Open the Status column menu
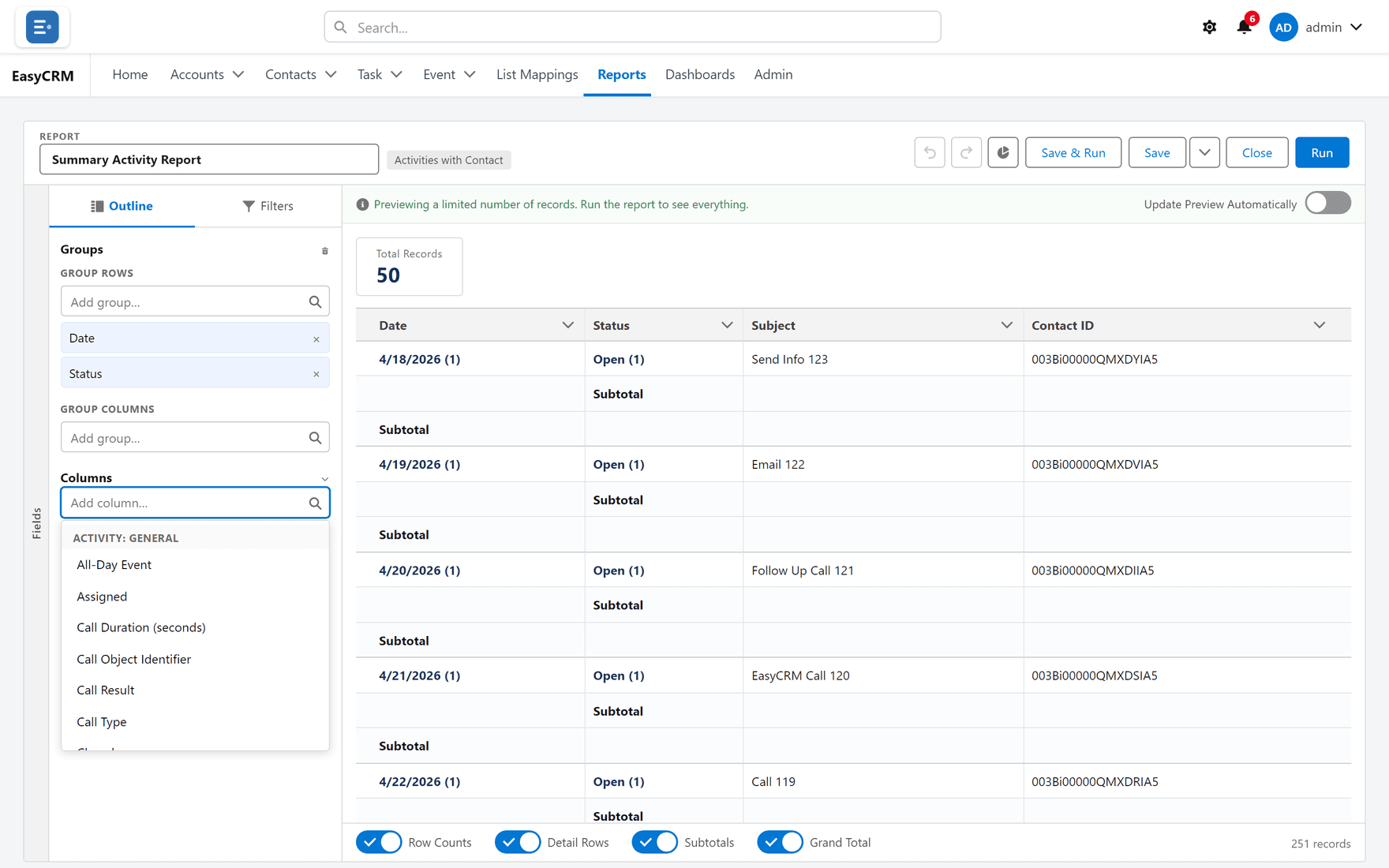This screenshot has height=868, width=1389. click(x=727, y=325)
